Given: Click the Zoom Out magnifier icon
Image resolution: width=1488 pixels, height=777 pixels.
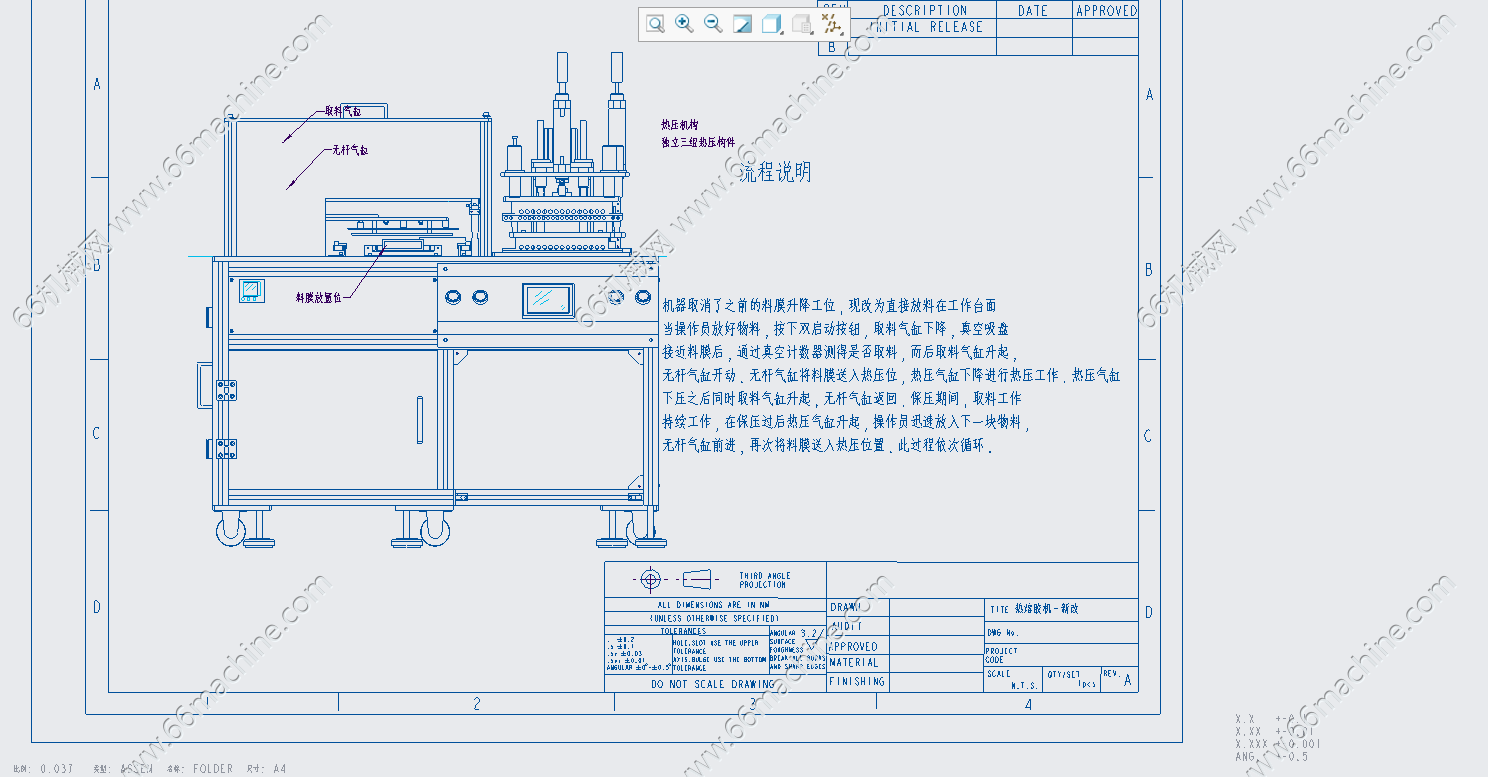Looking at the screenshot, I should point(713,24).
